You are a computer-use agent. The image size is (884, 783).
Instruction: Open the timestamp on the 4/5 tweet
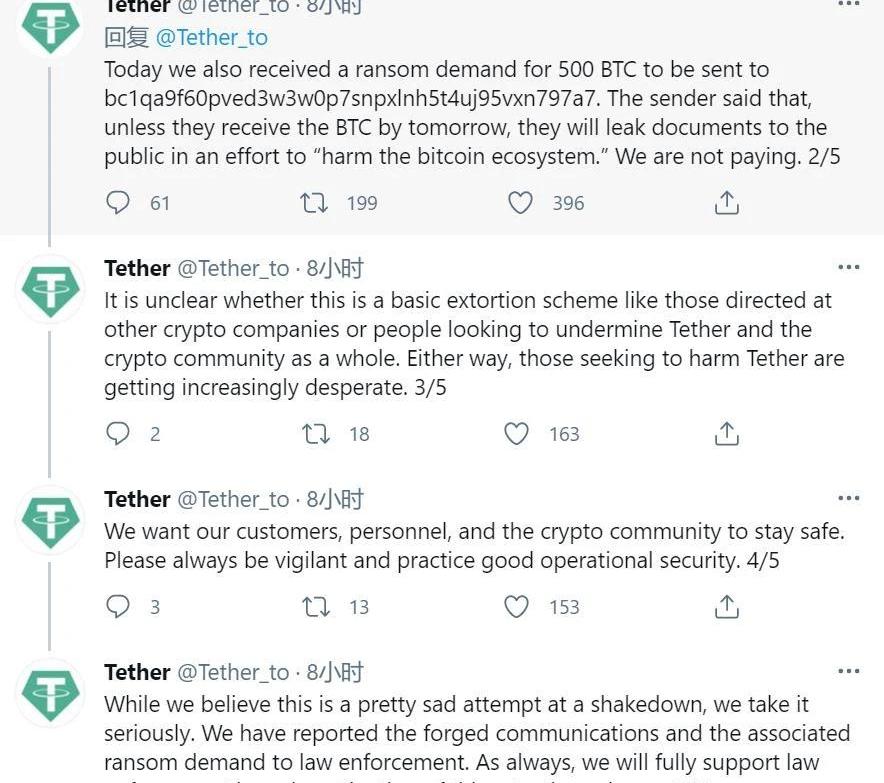tap(335, 499)
